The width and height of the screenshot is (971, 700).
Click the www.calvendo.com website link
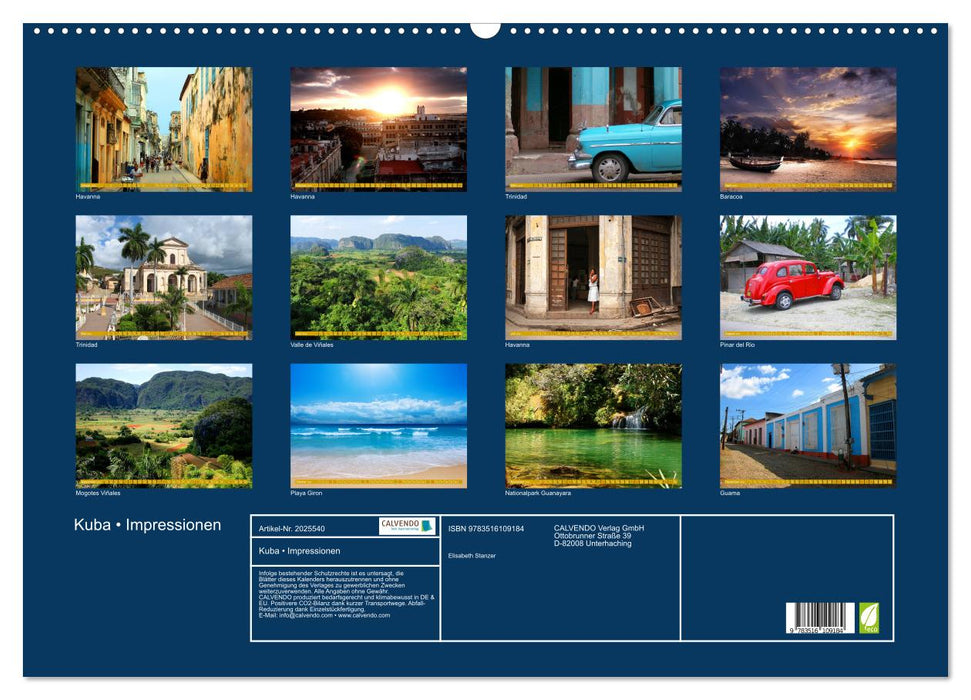click(363, 617)
